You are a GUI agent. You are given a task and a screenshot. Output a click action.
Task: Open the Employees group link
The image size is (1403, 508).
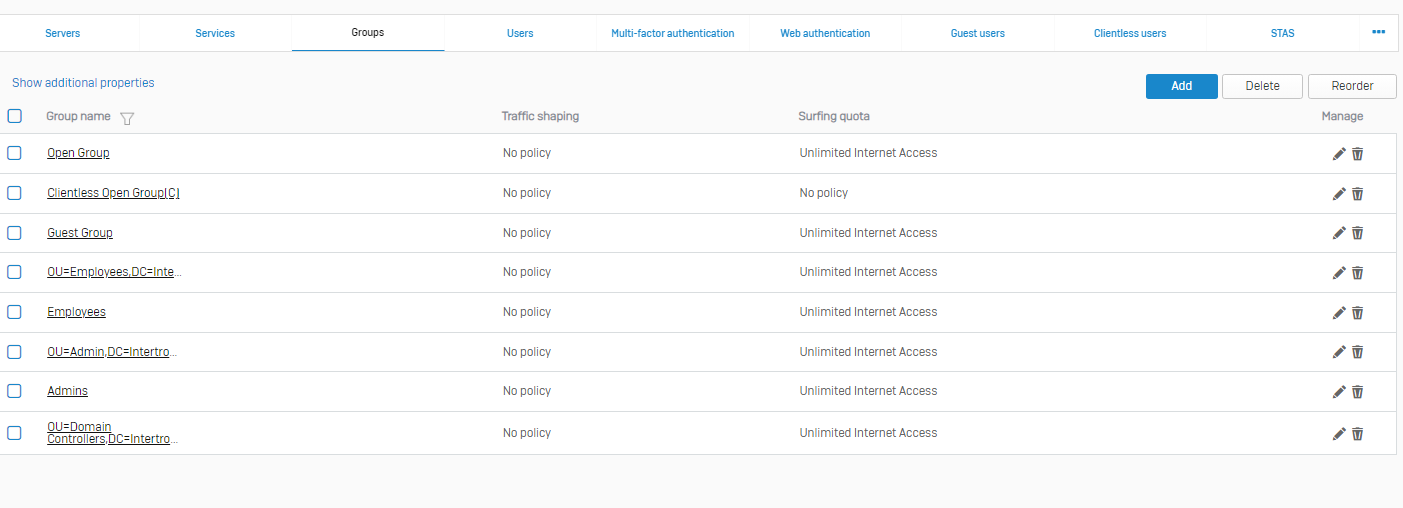point(76,312)
